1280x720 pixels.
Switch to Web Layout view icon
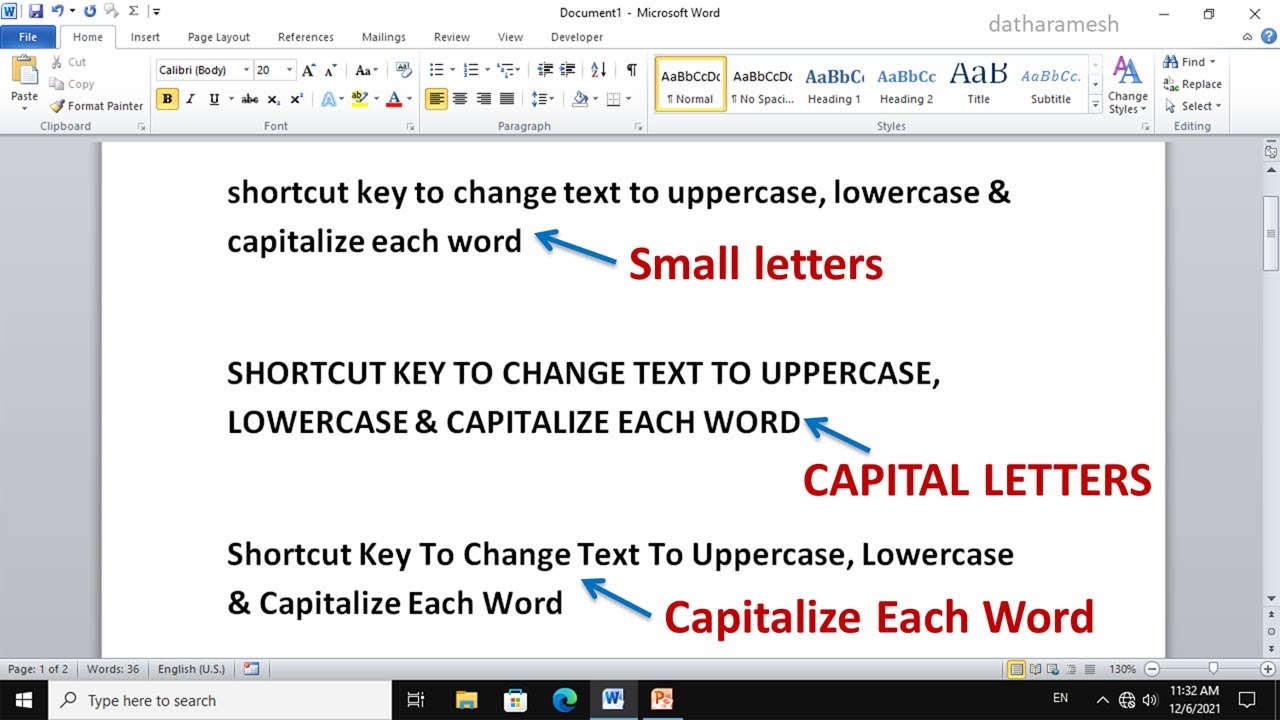pyautogui.click(x=1051, y=669)
